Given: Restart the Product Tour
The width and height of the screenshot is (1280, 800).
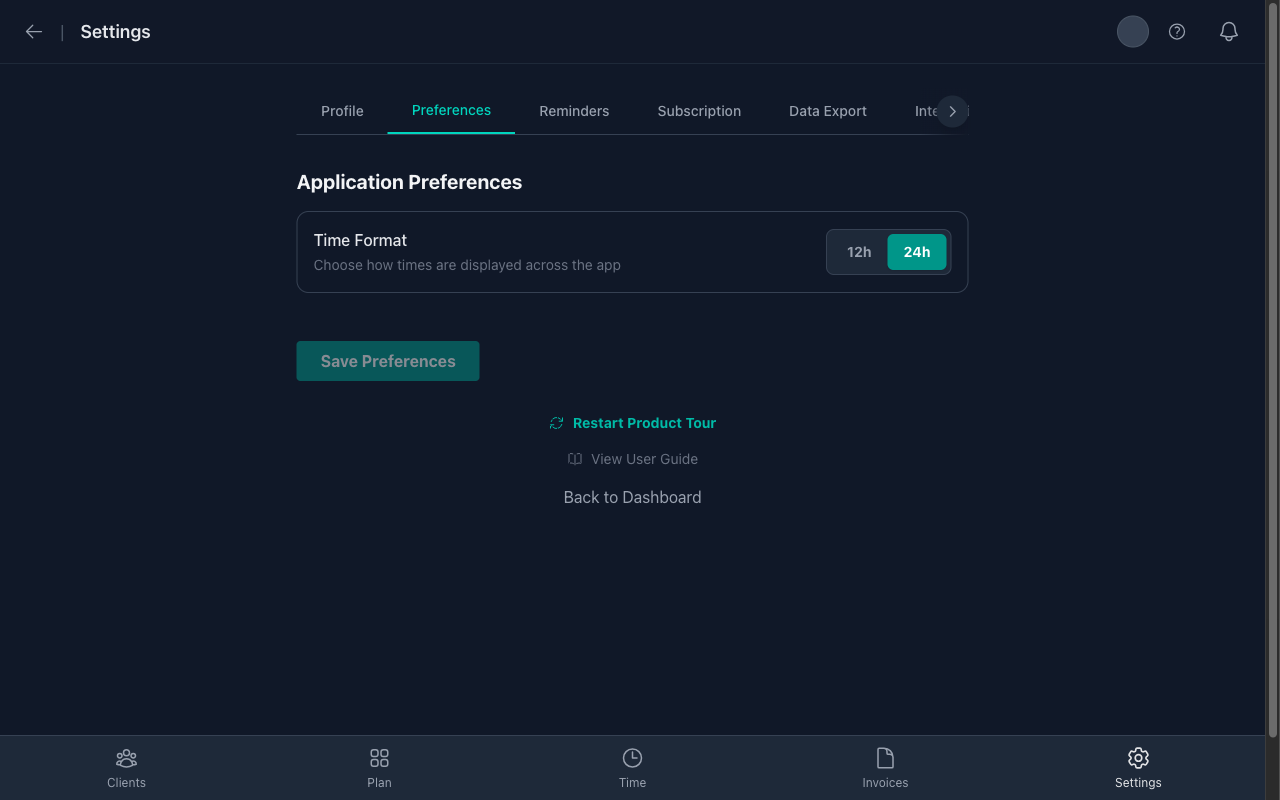Looking at the screenshot, I should click(x=632, y=422).
